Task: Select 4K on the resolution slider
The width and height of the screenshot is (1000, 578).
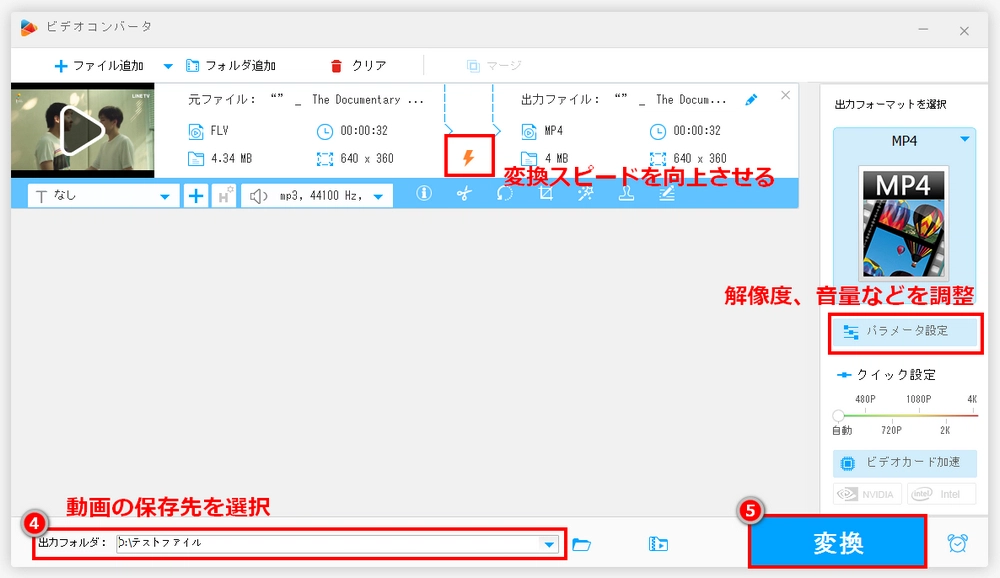Action: (972, 399)
